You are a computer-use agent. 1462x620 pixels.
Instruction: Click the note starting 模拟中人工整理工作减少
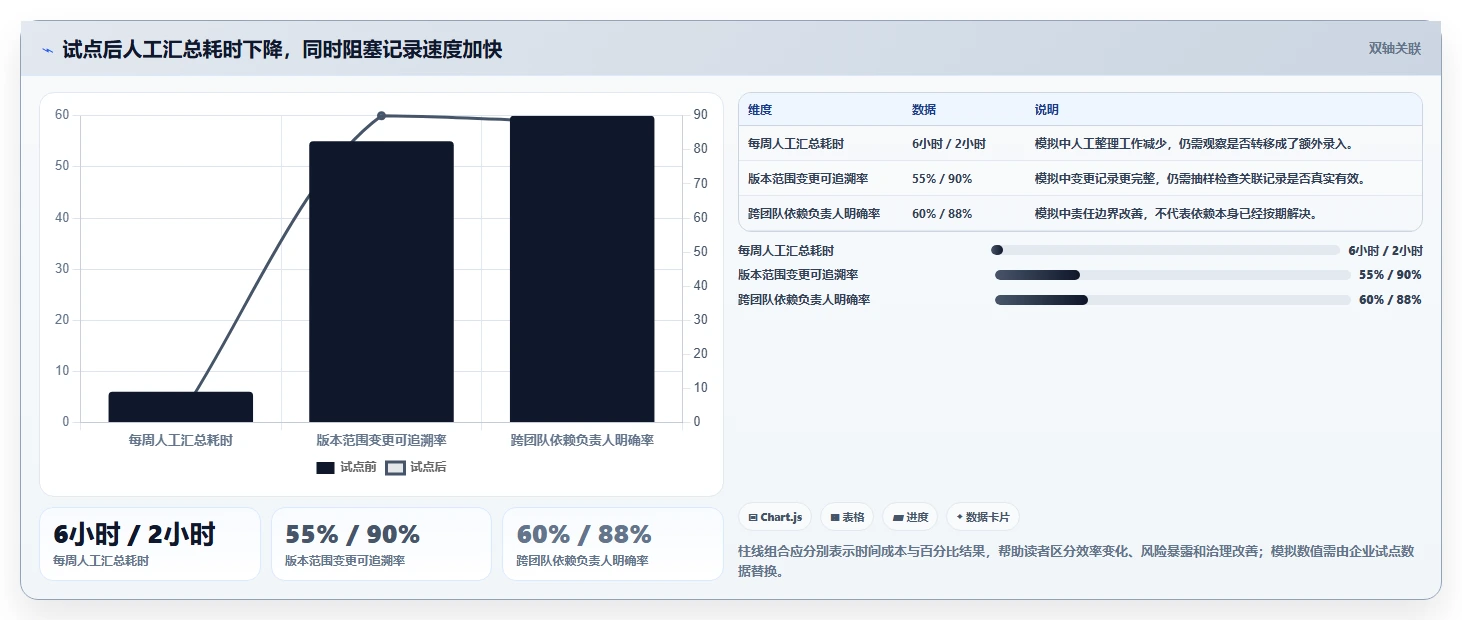click(1194, 144)
